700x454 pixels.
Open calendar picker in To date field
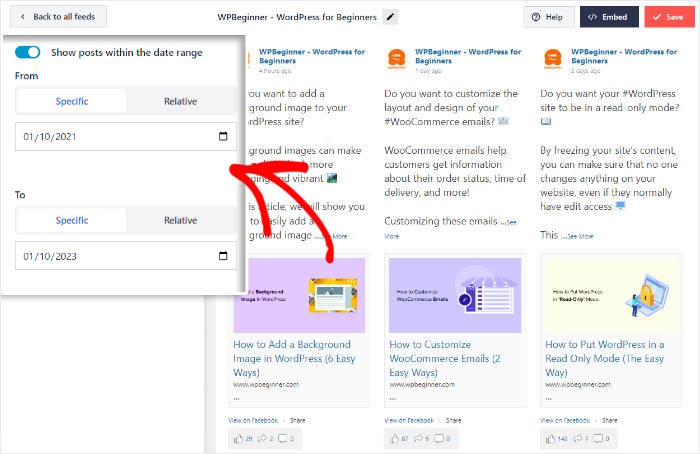222,256
